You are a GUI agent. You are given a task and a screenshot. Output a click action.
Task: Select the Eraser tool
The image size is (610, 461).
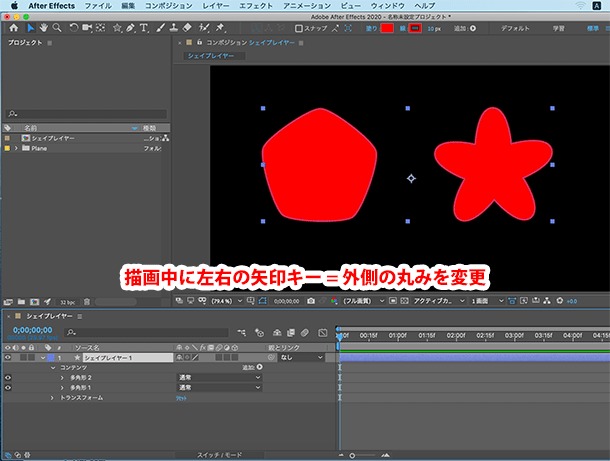click(187, 28)
